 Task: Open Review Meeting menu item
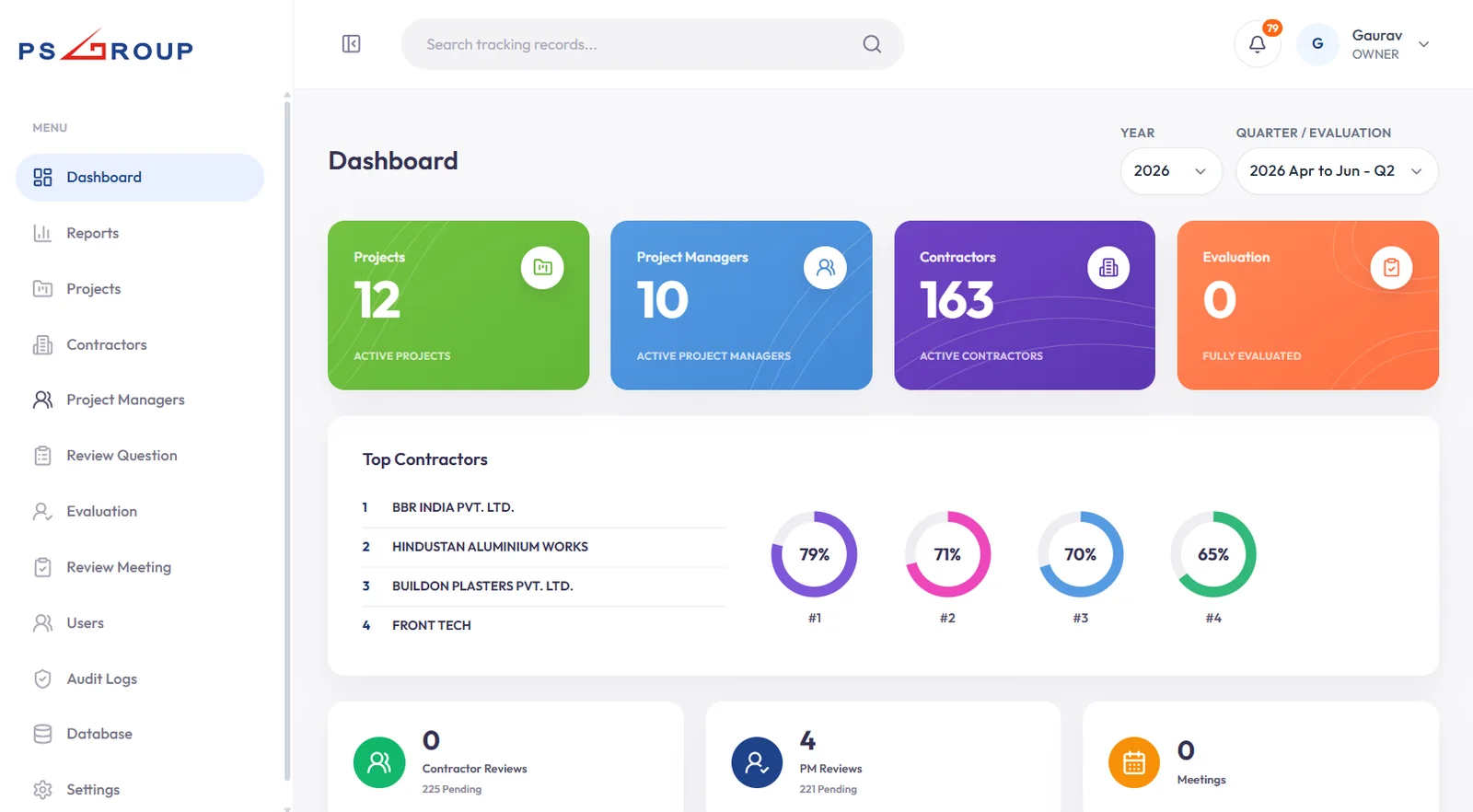pyautogui.click(x=140, y=567)
